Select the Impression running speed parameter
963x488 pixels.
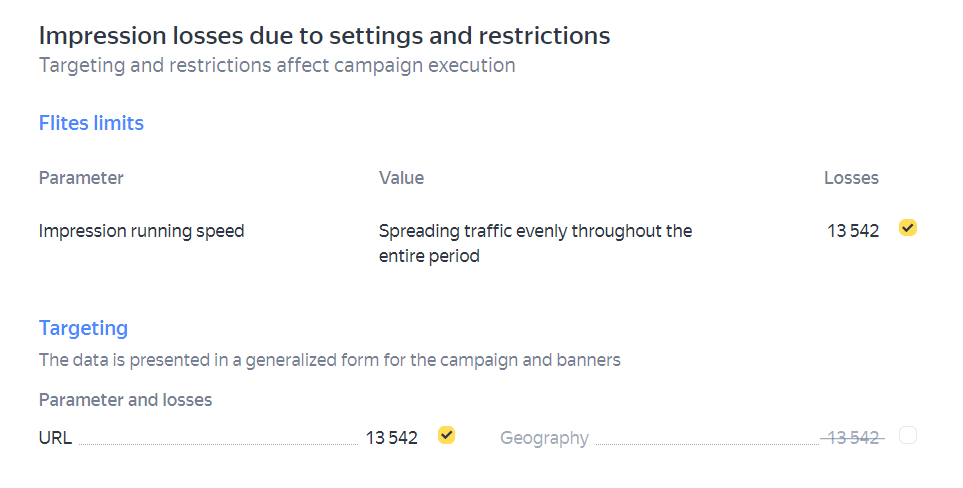click(141, 231)
